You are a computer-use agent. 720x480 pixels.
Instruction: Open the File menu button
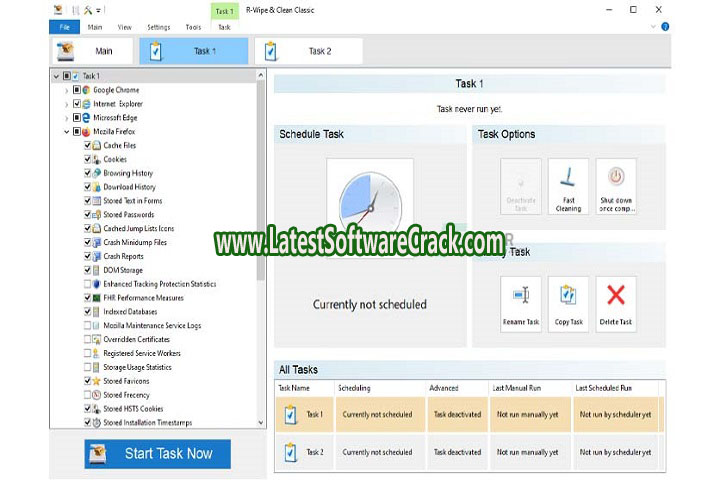point(64,27)
